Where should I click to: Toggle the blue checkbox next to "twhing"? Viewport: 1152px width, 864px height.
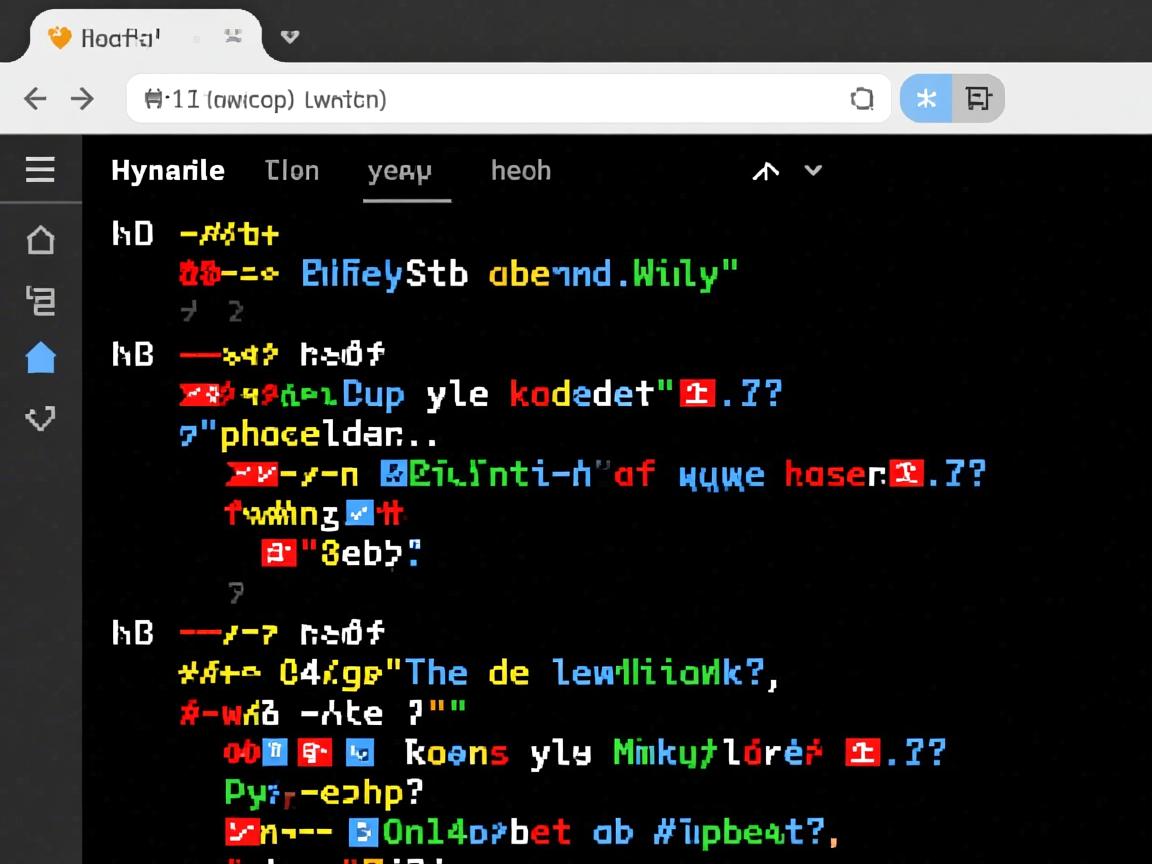[358, 514]
